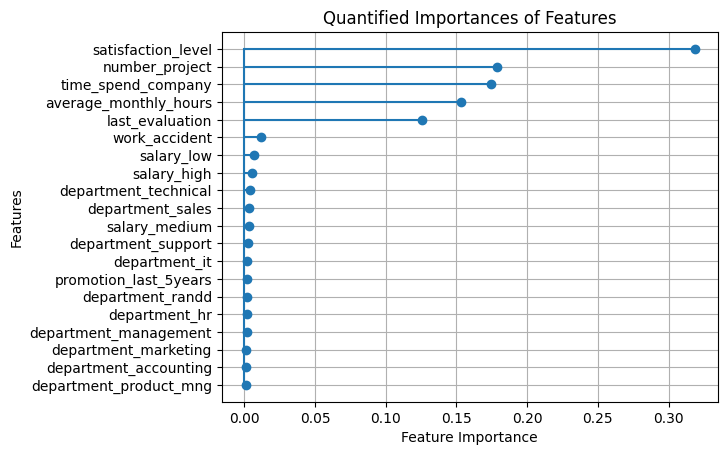Click the satisfaction_level data point marker
The image size is (727, 455).
[695, 49]
